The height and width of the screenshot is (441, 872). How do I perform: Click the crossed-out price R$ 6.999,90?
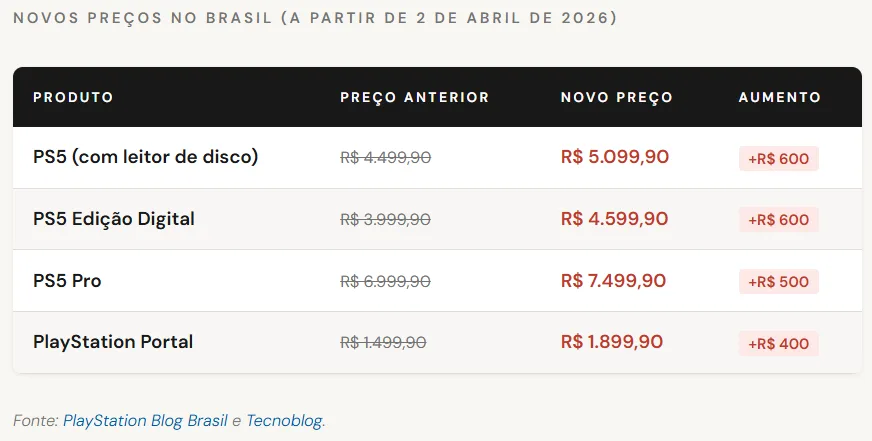click(385, 282)
